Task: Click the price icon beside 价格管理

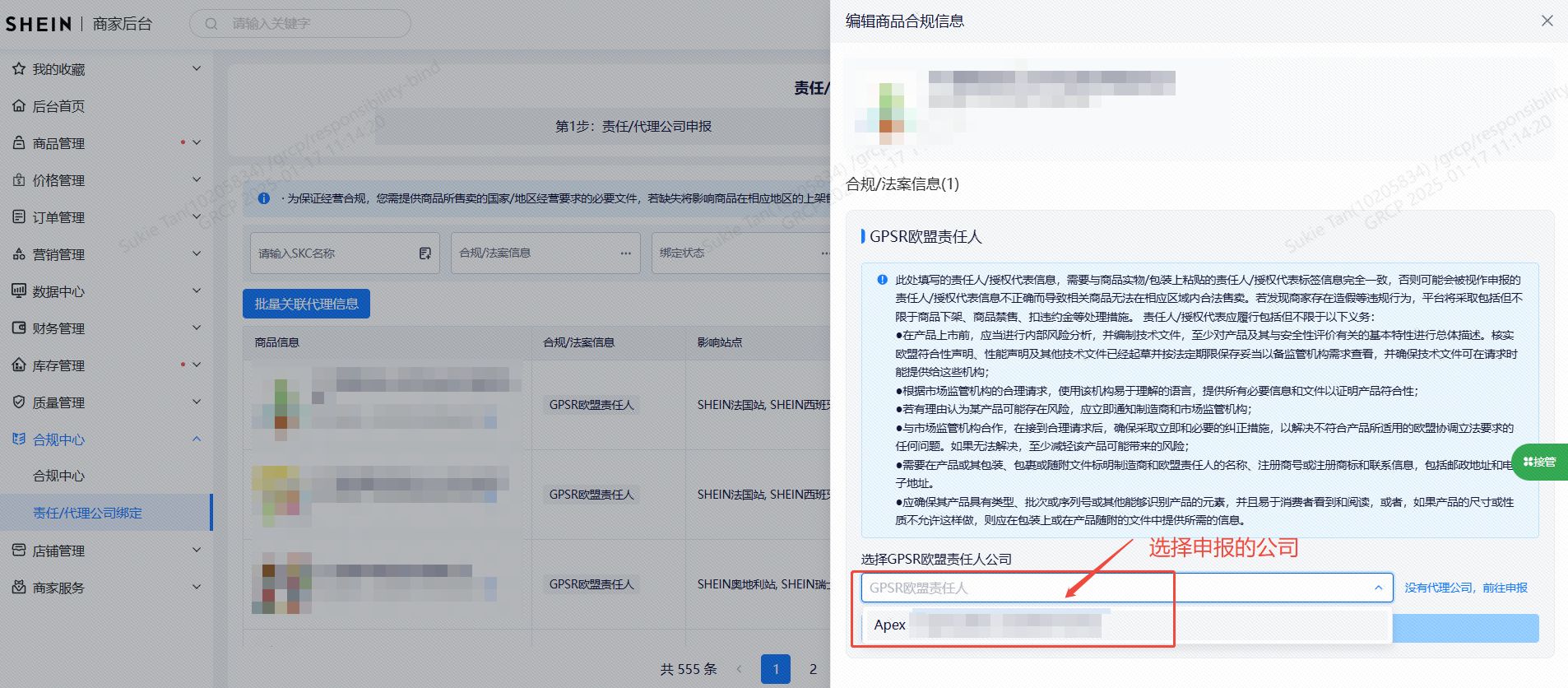Action: [19, 180]
